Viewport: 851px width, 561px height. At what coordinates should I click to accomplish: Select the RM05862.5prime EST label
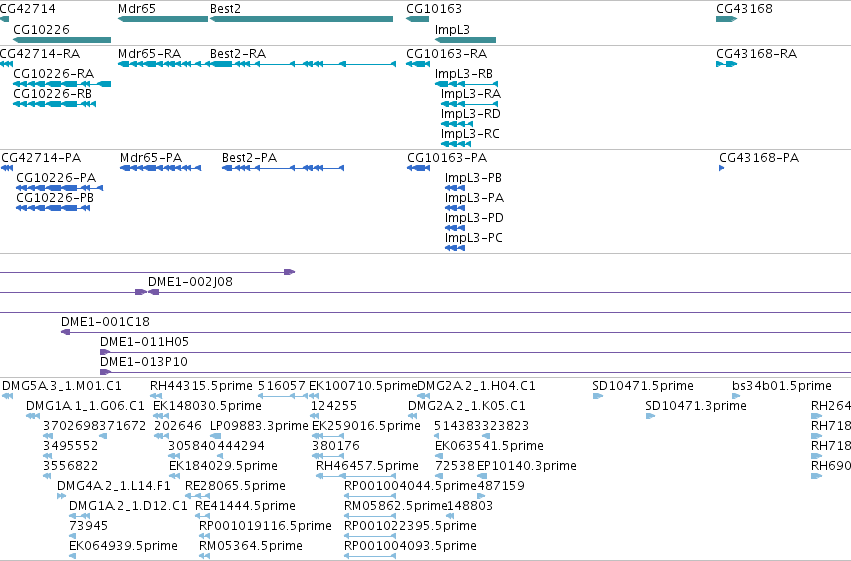pyautogui.click(x=396, y=506)
